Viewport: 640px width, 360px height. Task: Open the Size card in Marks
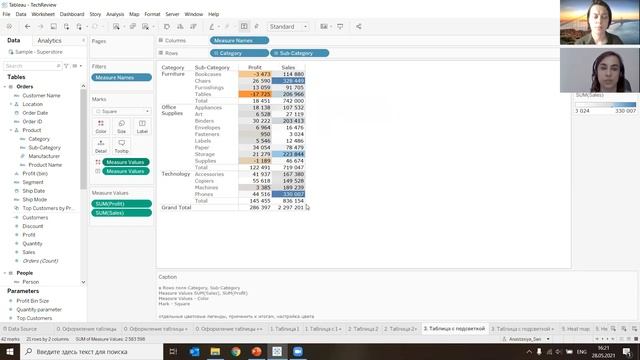[122, 127]
